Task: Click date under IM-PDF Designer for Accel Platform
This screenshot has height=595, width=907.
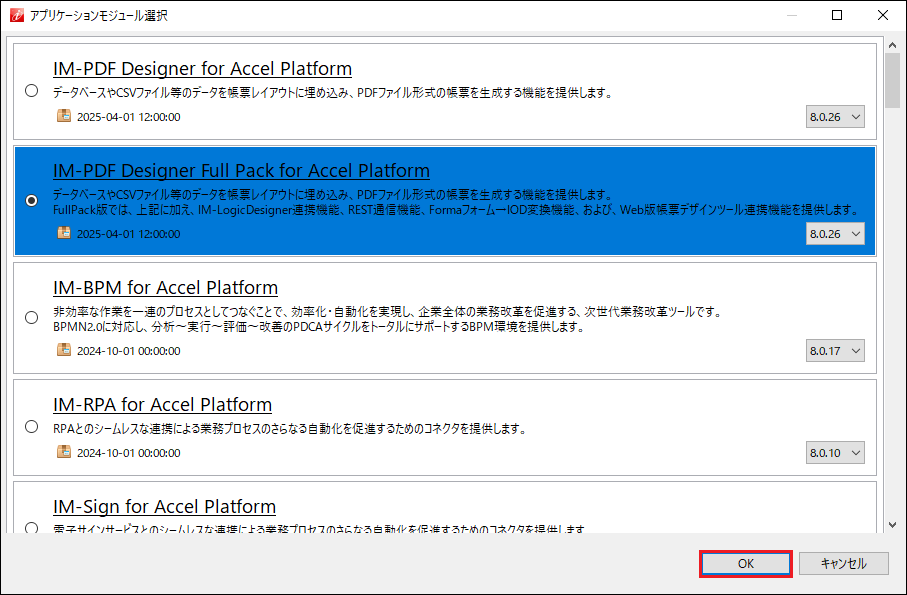Action: pos(128,117)
